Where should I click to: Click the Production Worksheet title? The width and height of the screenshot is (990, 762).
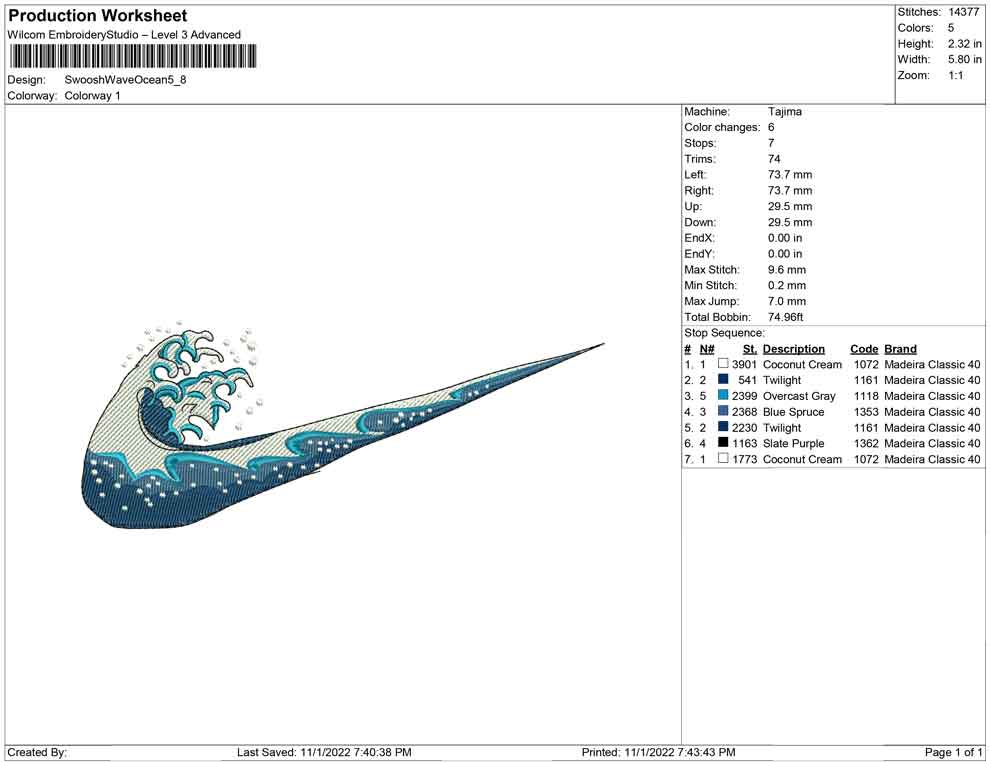(x=98, y=16)
